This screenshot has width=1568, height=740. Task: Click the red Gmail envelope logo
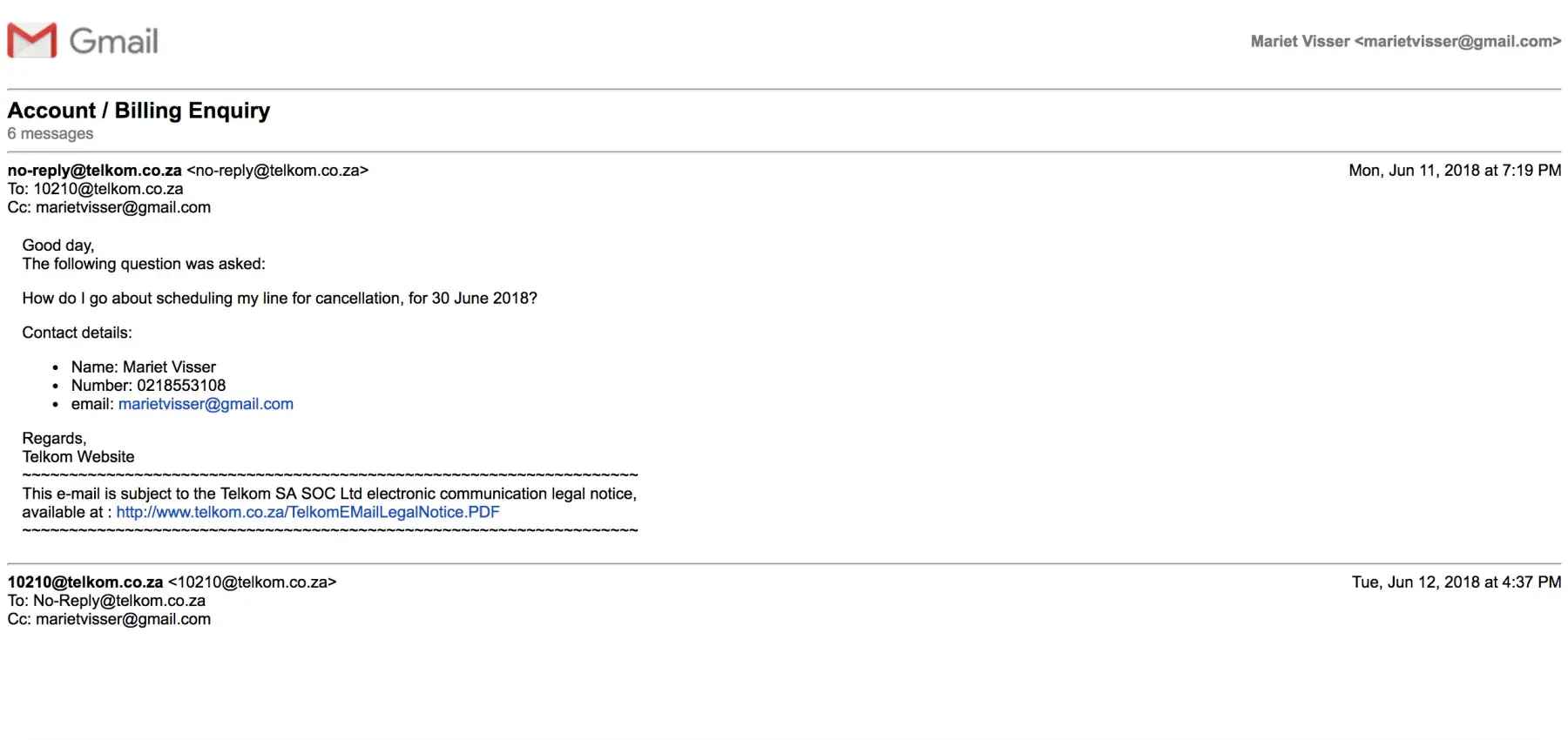[x=32, y=40]
